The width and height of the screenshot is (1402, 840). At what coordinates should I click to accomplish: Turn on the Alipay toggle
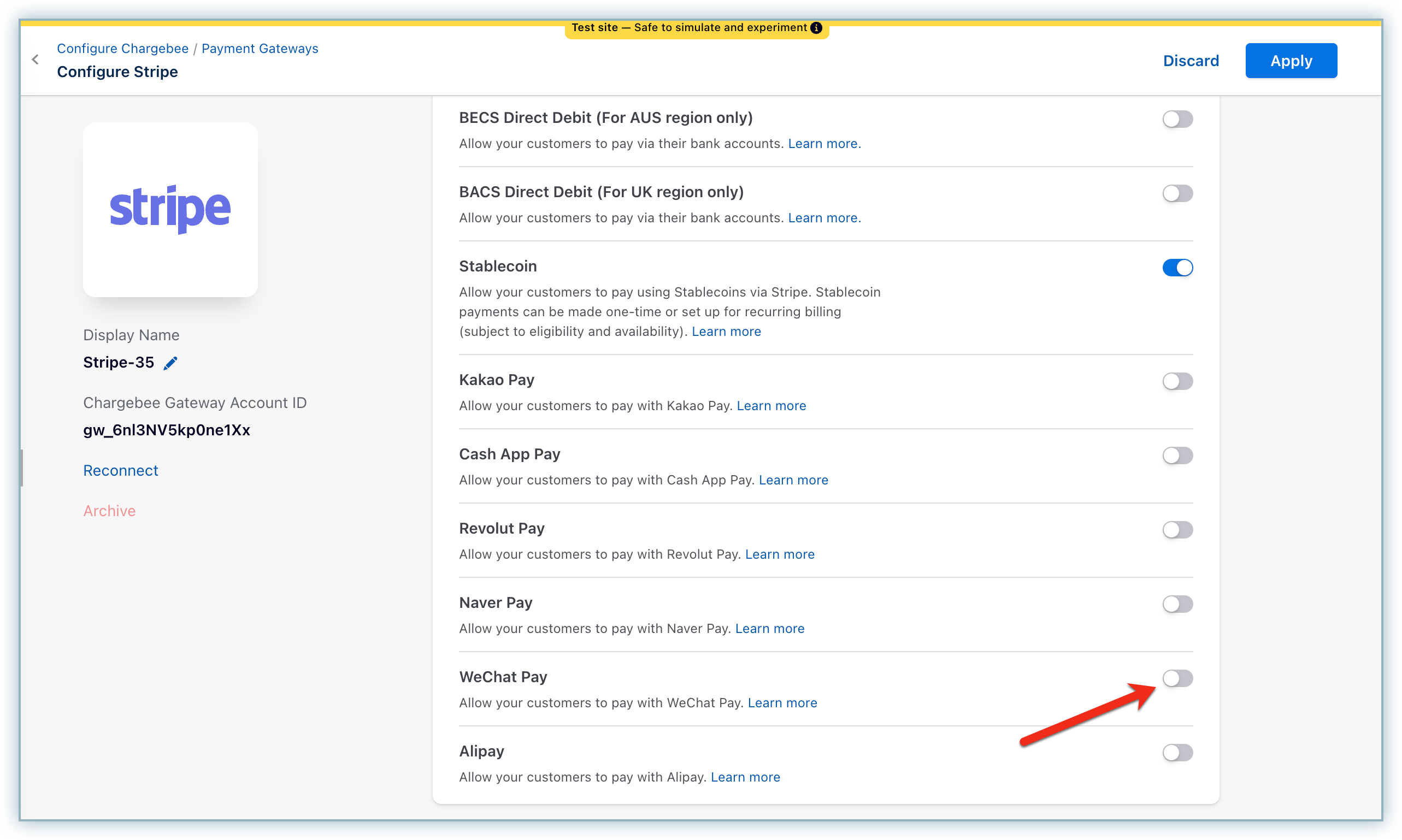point(1177,752)
